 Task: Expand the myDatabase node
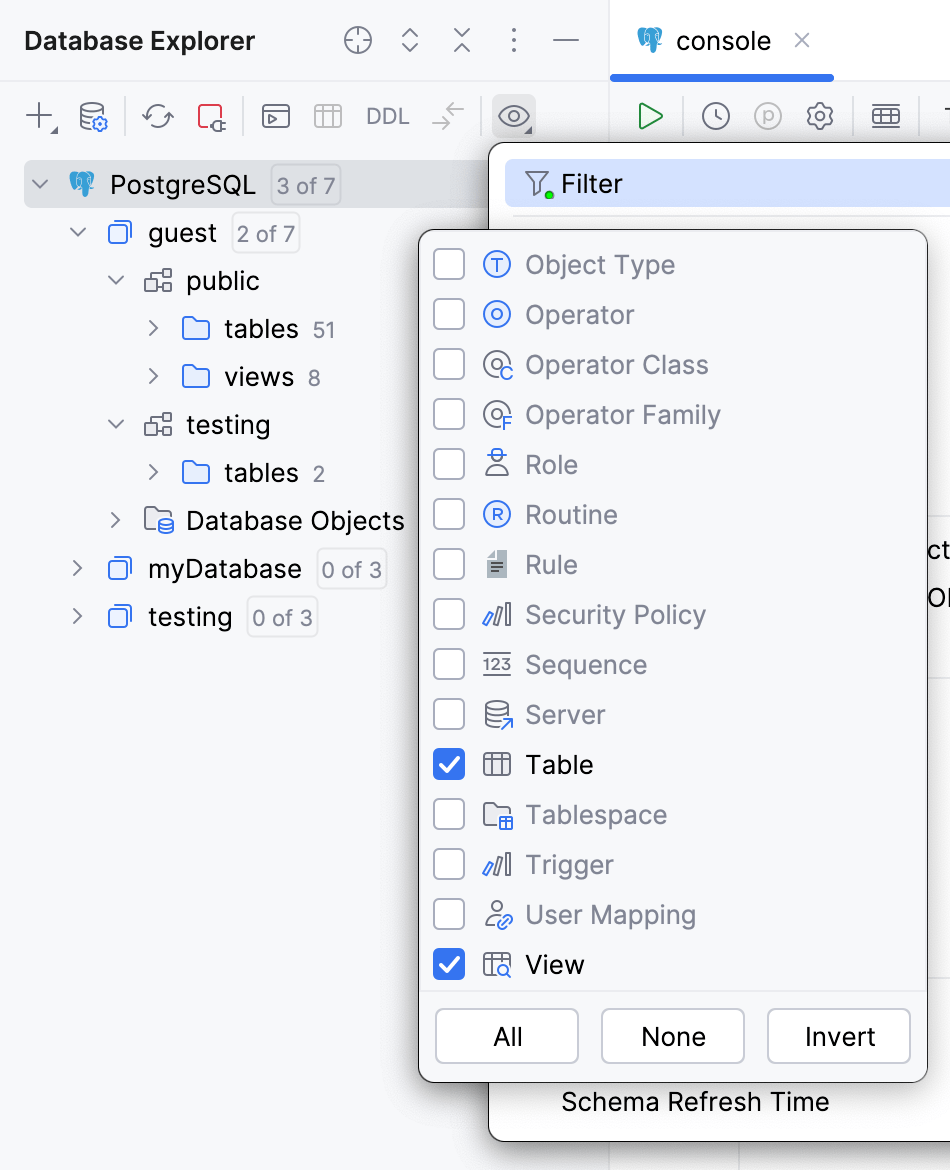point(78,568)
